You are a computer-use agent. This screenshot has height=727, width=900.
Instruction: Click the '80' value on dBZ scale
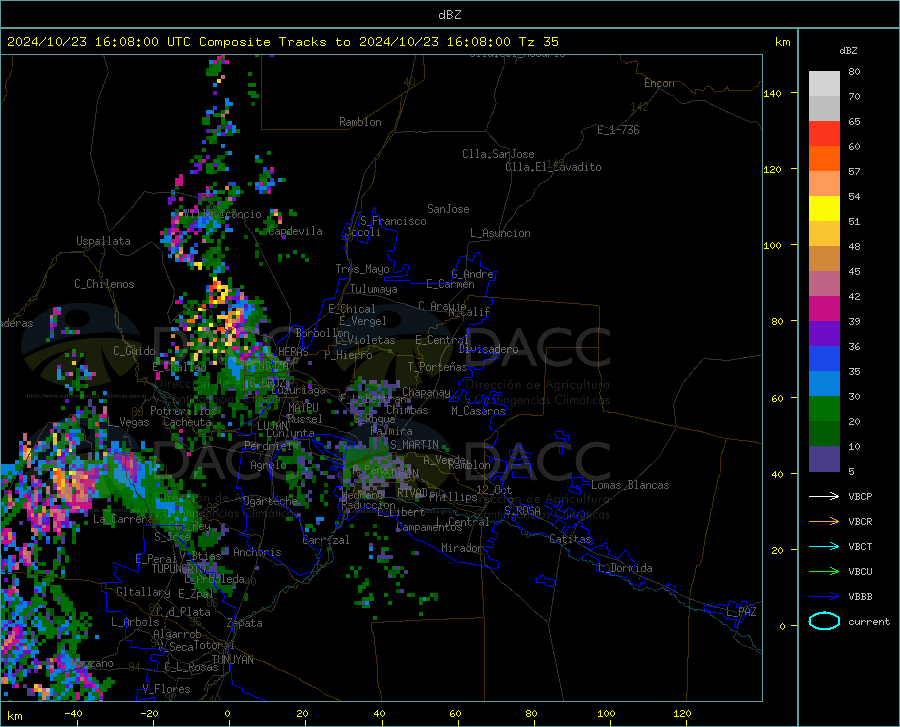(854, 72)
